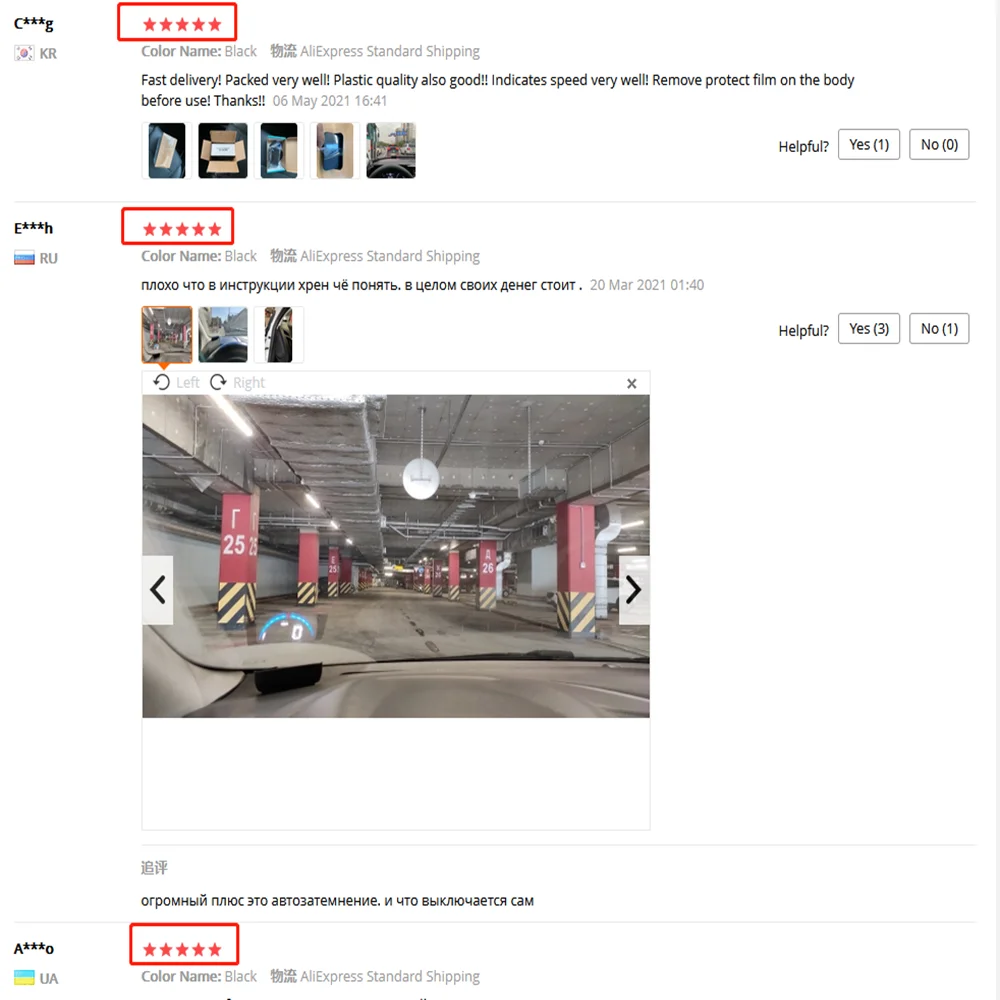The height and width of the screenshot is (1000, 1000).
Task: Open the open-box thumbnail in C***g's review
Action: tap(223, 151)
